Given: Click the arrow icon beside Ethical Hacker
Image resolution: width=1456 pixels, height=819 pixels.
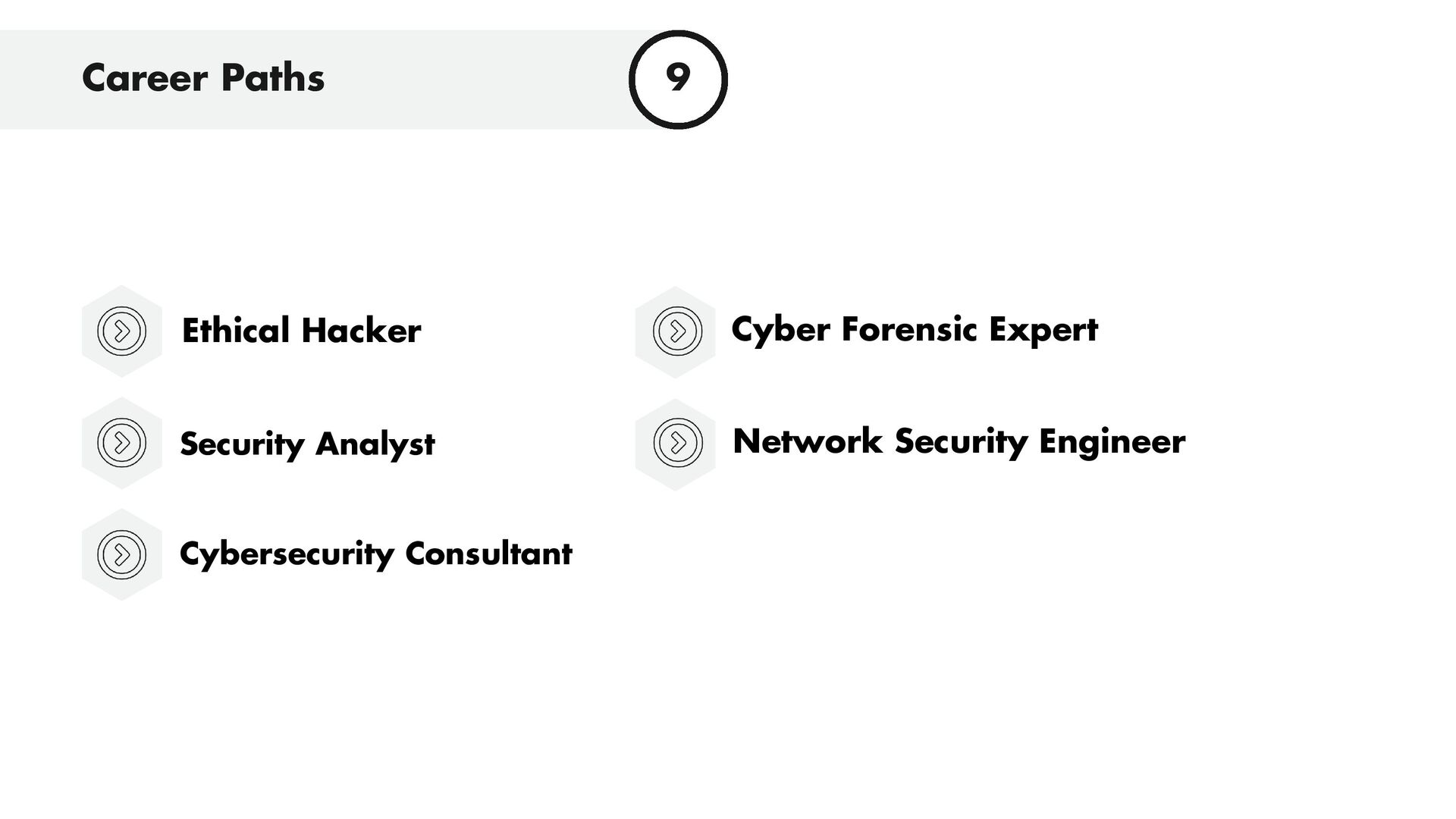Looking at the screenshot, I should (x=121, y=331).
